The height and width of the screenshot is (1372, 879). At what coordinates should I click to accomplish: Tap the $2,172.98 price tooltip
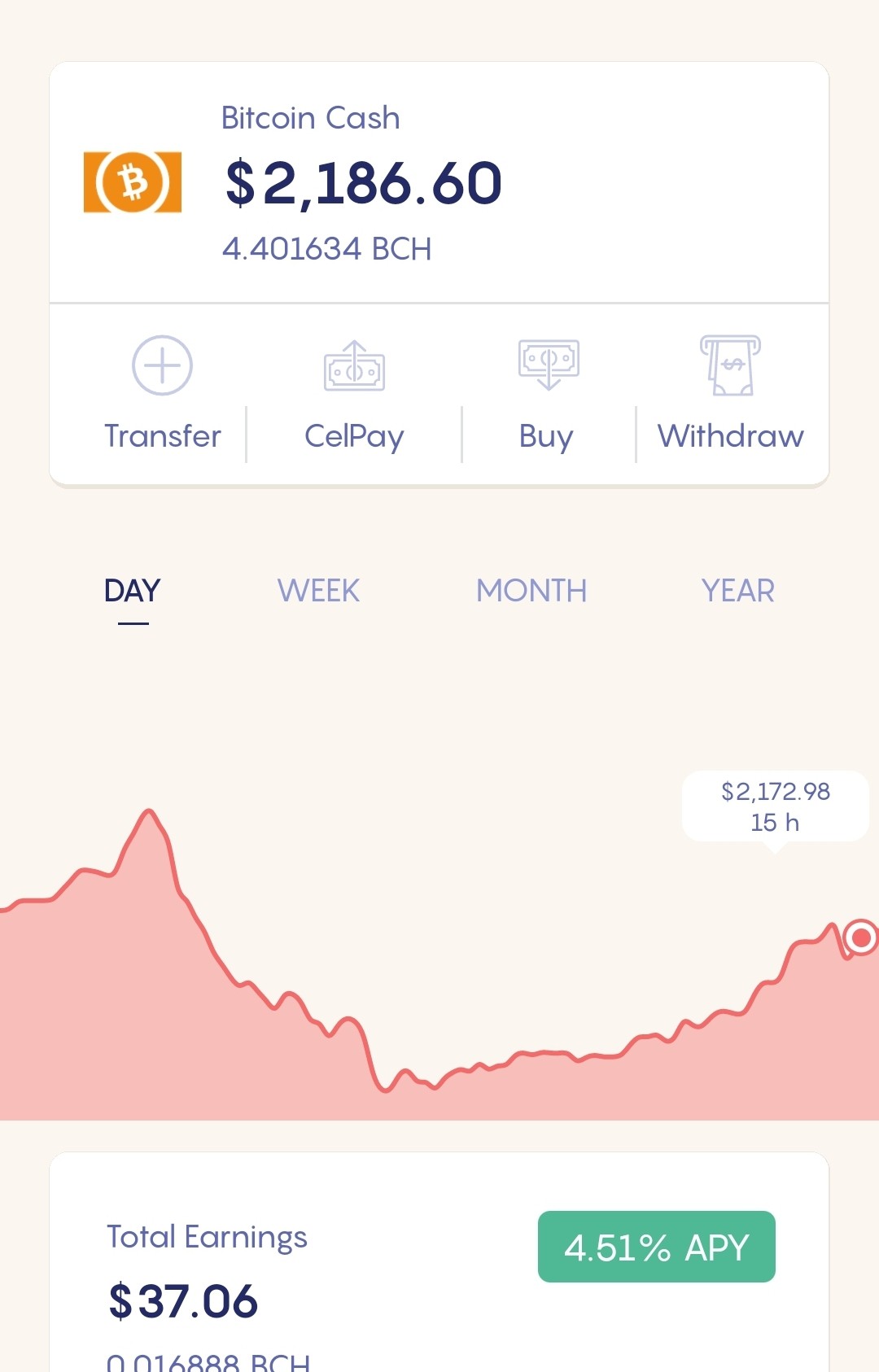[x=776, y=806]
